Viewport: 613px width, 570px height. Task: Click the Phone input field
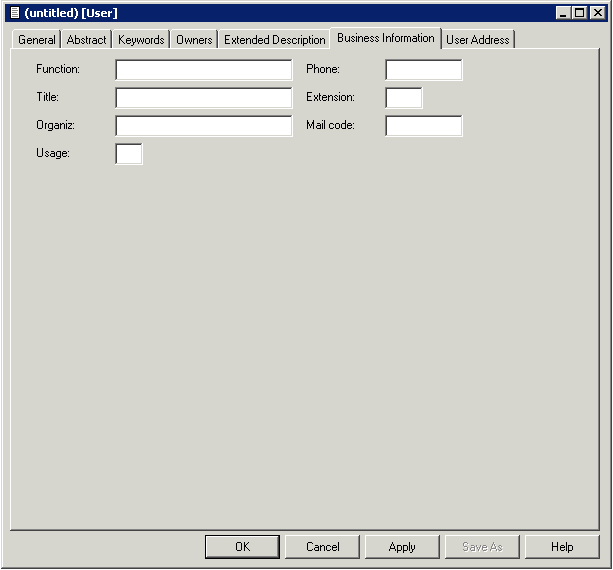[424, 70]
